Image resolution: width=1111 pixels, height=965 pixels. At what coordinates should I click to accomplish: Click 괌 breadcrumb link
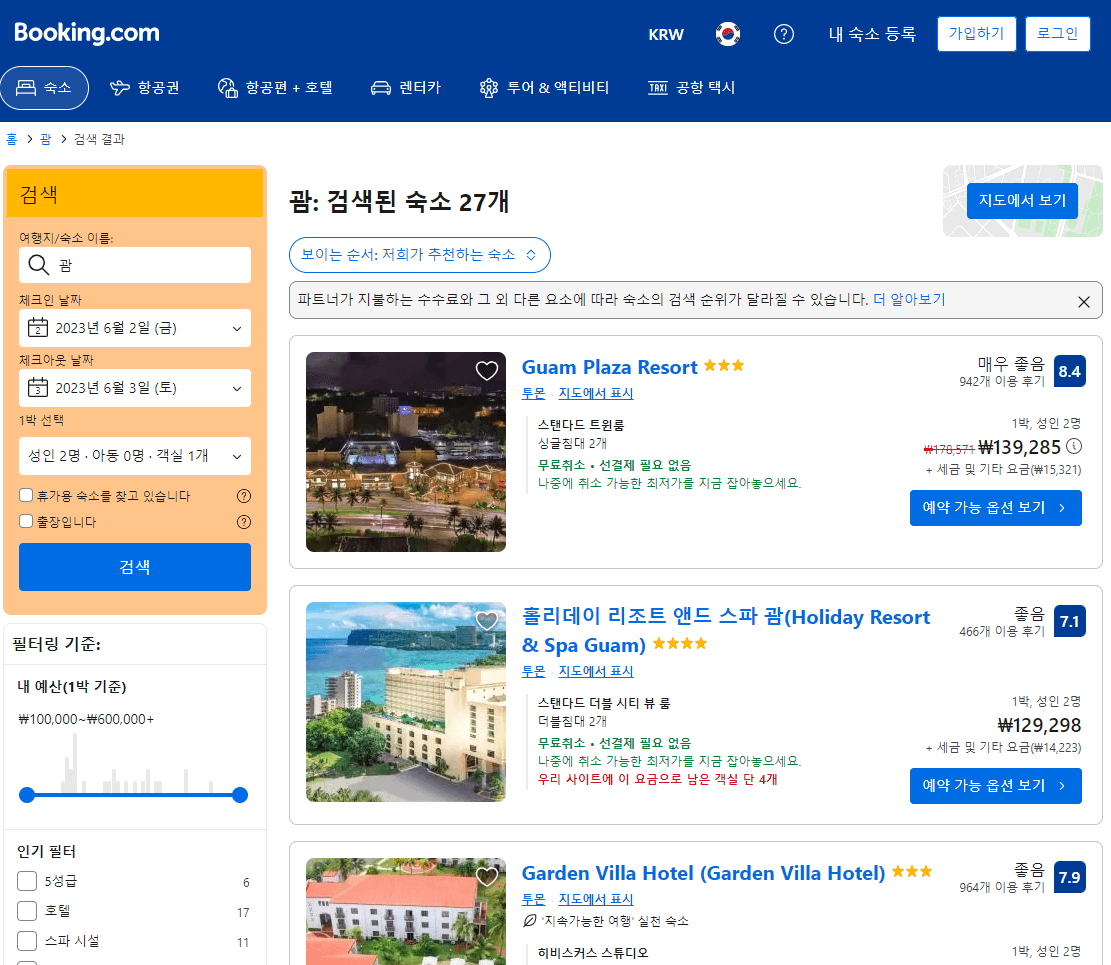coord(45,139)
